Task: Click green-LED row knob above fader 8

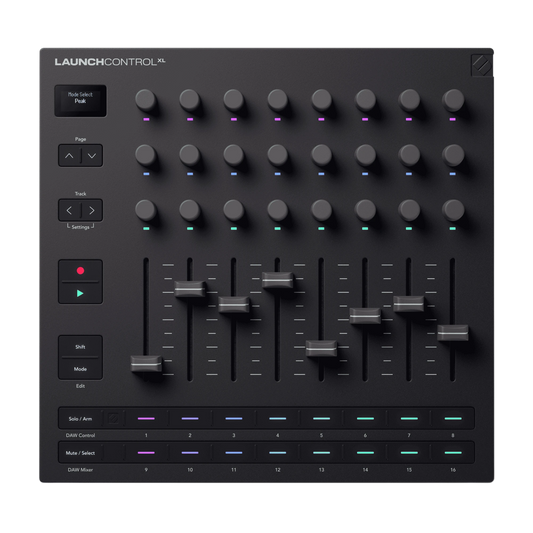Action: pyautogui.click(x=453, y=210)
